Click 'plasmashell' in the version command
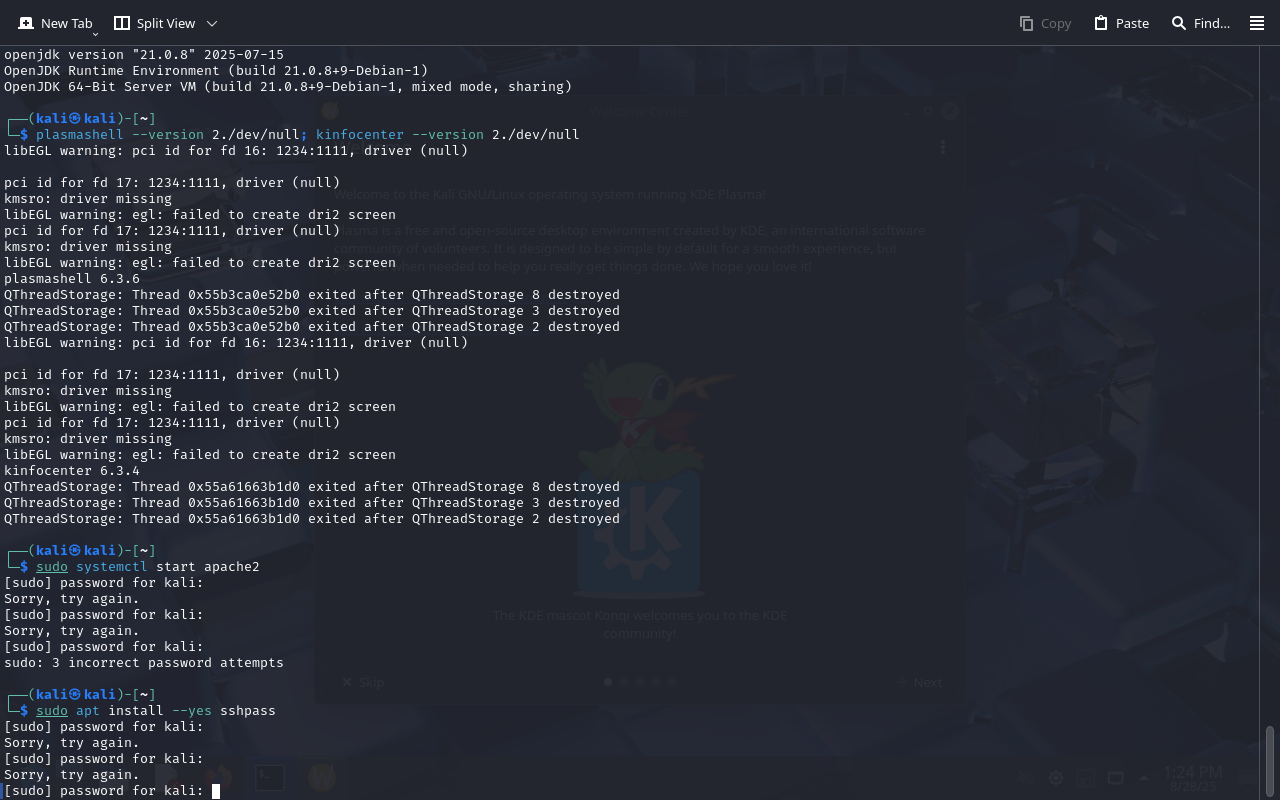 click(x=80, y=135)
